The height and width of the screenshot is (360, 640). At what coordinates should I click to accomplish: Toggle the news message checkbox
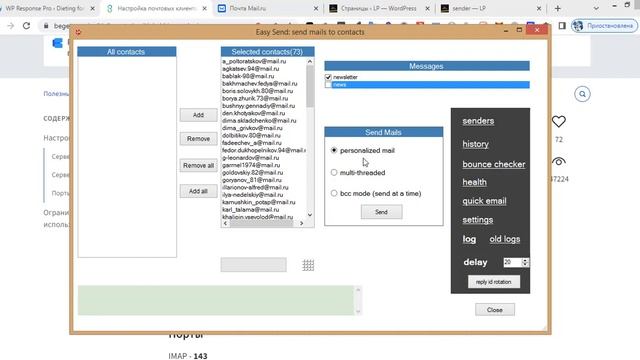pos(328,84)
